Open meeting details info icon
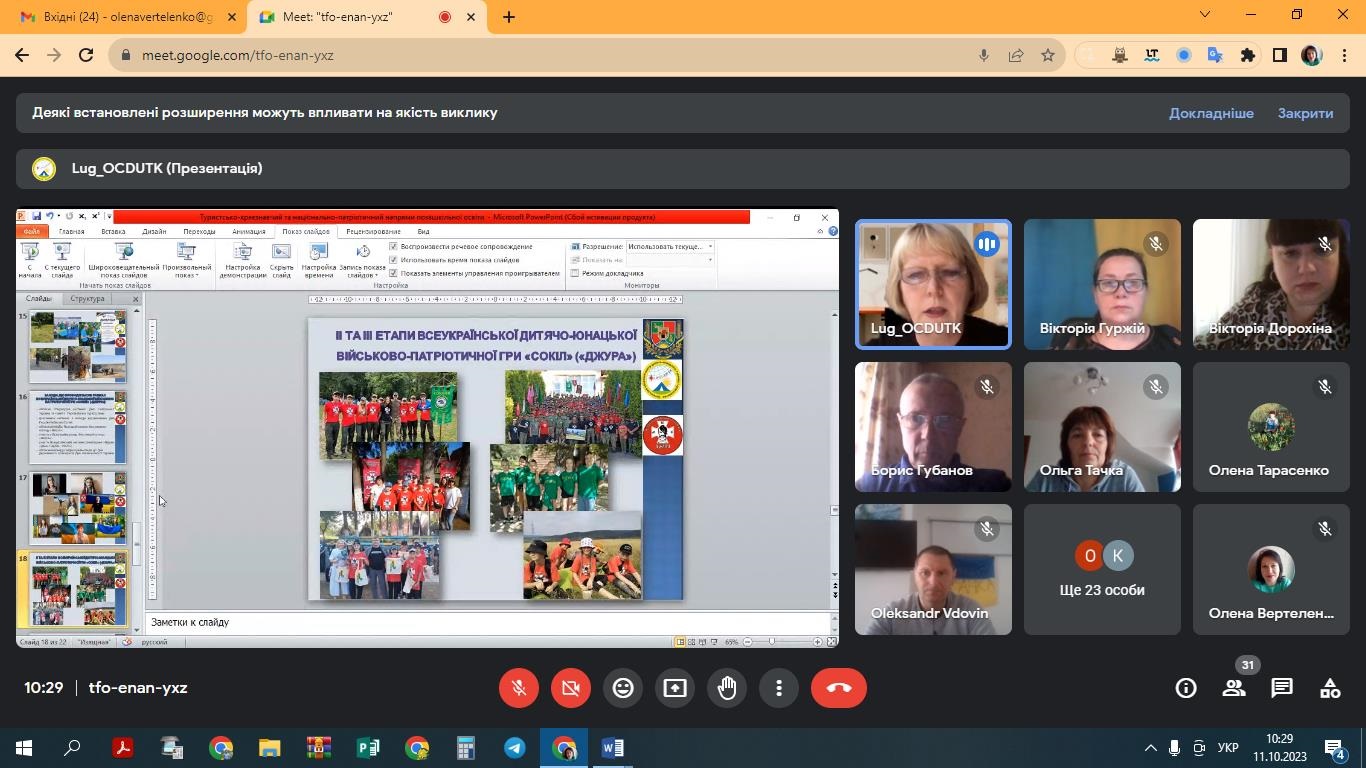This screenshot has width=1366, height=768. coord(1186,688)
